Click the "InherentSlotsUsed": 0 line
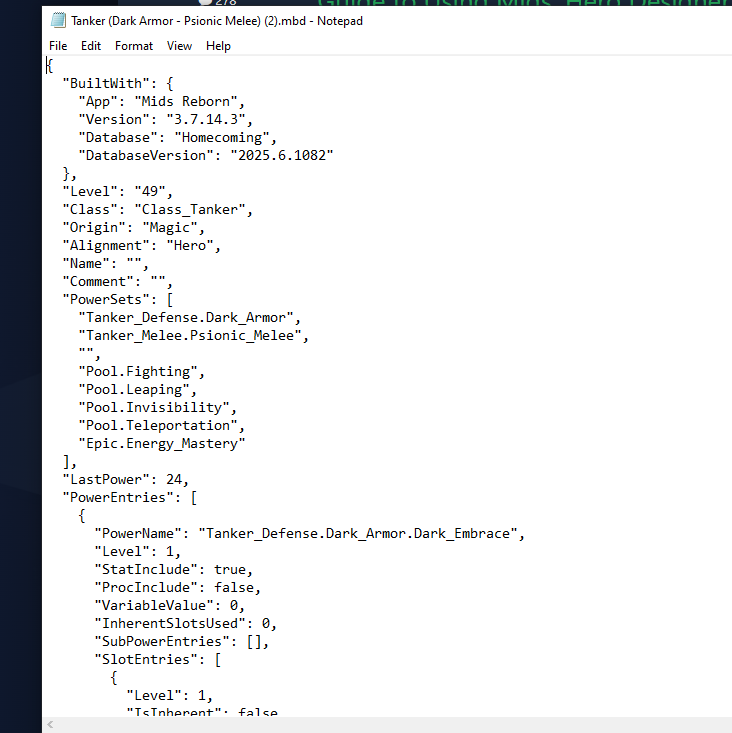732x733 pixels. (186, 624)
